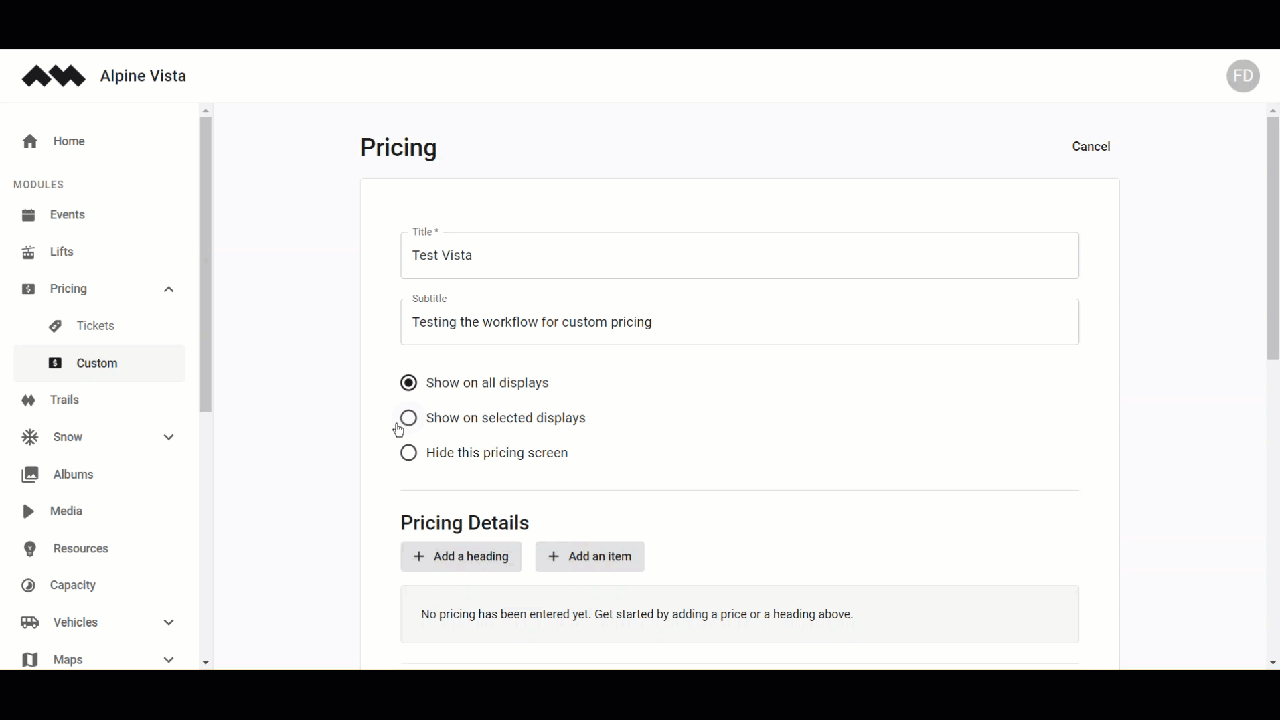1280x720 pixels.
Task: Click the Events calendar icon
Action: point(29,215)
